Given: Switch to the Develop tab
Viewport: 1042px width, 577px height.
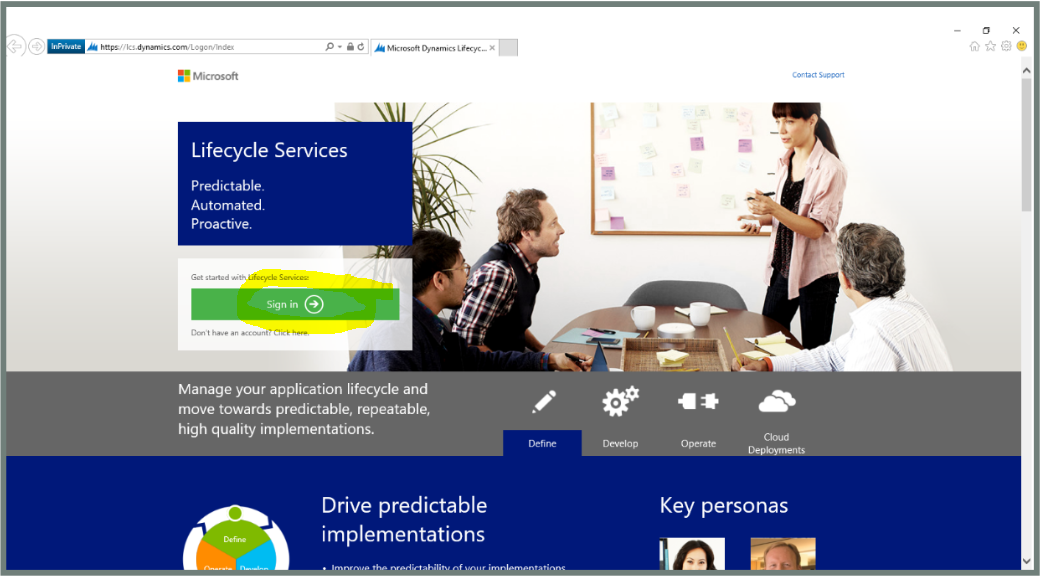Looking at the screenshot, I should [x=620, y=443].
